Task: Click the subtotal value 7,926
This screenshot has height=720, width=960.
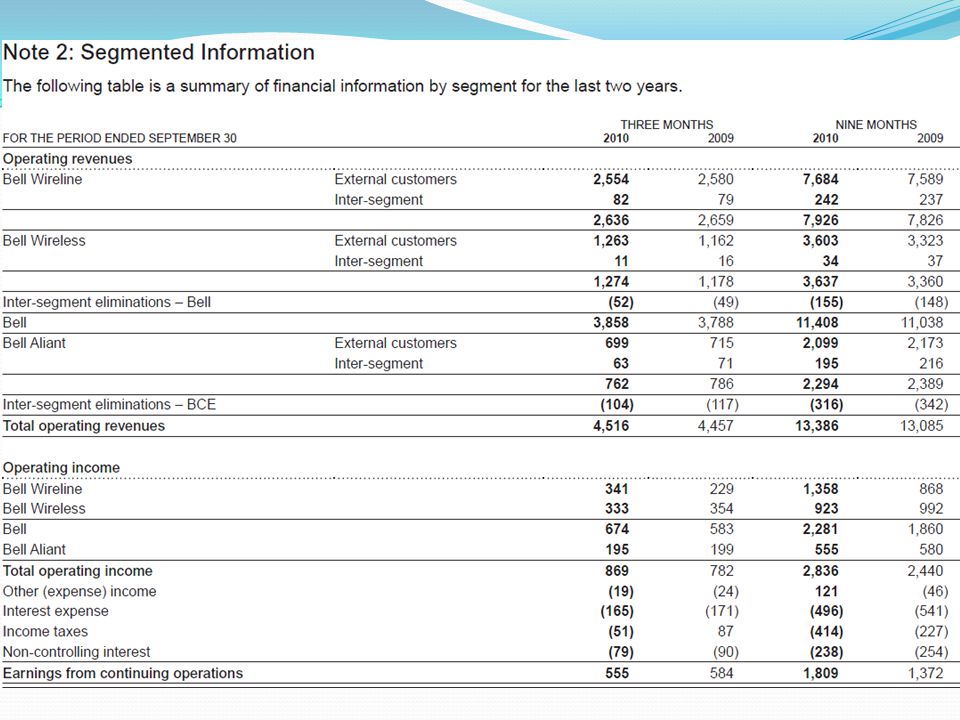Action: (x=820, y=220)
